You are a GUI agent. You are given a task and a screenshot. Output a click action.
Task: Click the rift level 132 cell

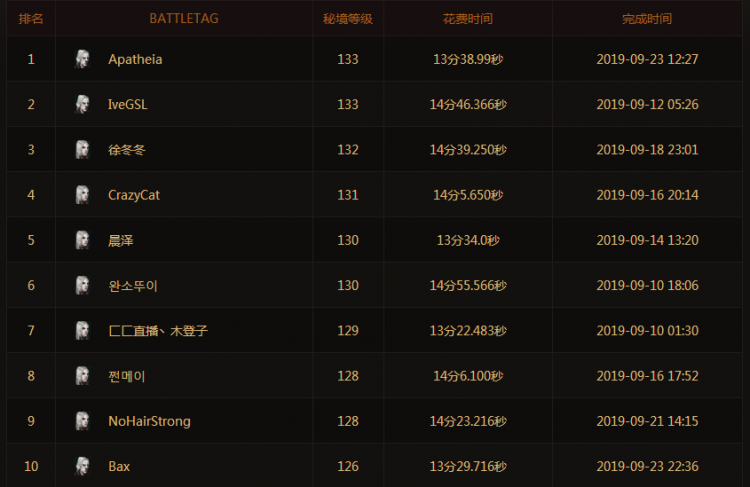tap(348, 150)
